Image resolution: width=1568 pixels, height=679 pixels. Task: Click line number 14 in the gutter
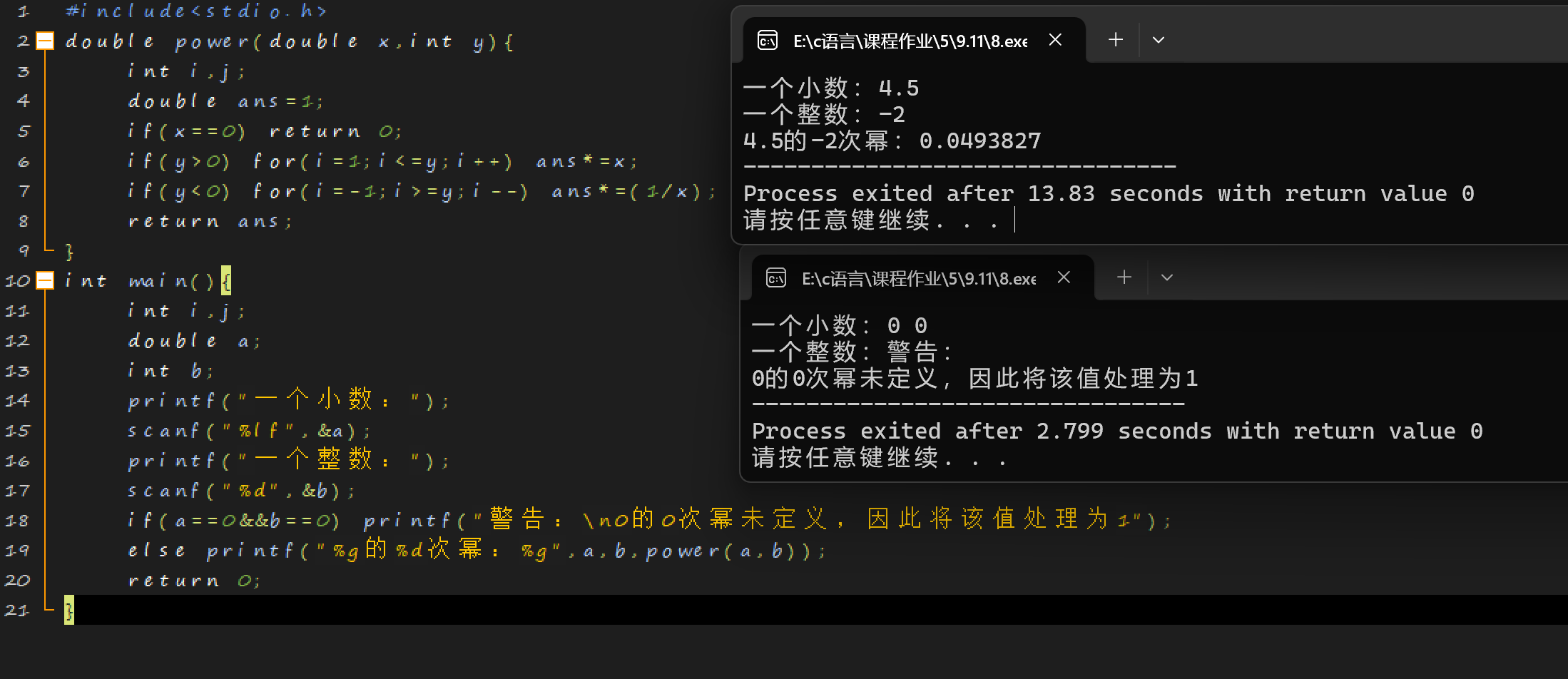[17, 401]
